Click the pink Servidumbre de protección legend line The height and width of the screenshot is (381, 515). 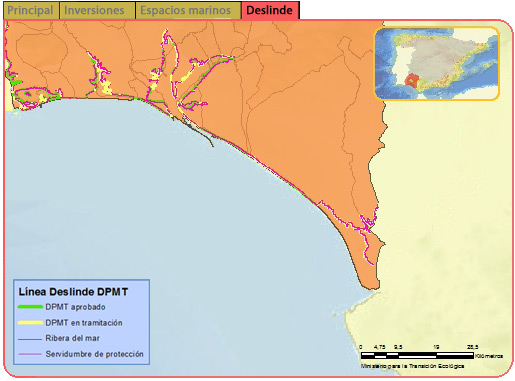click(x=30, y=354)
